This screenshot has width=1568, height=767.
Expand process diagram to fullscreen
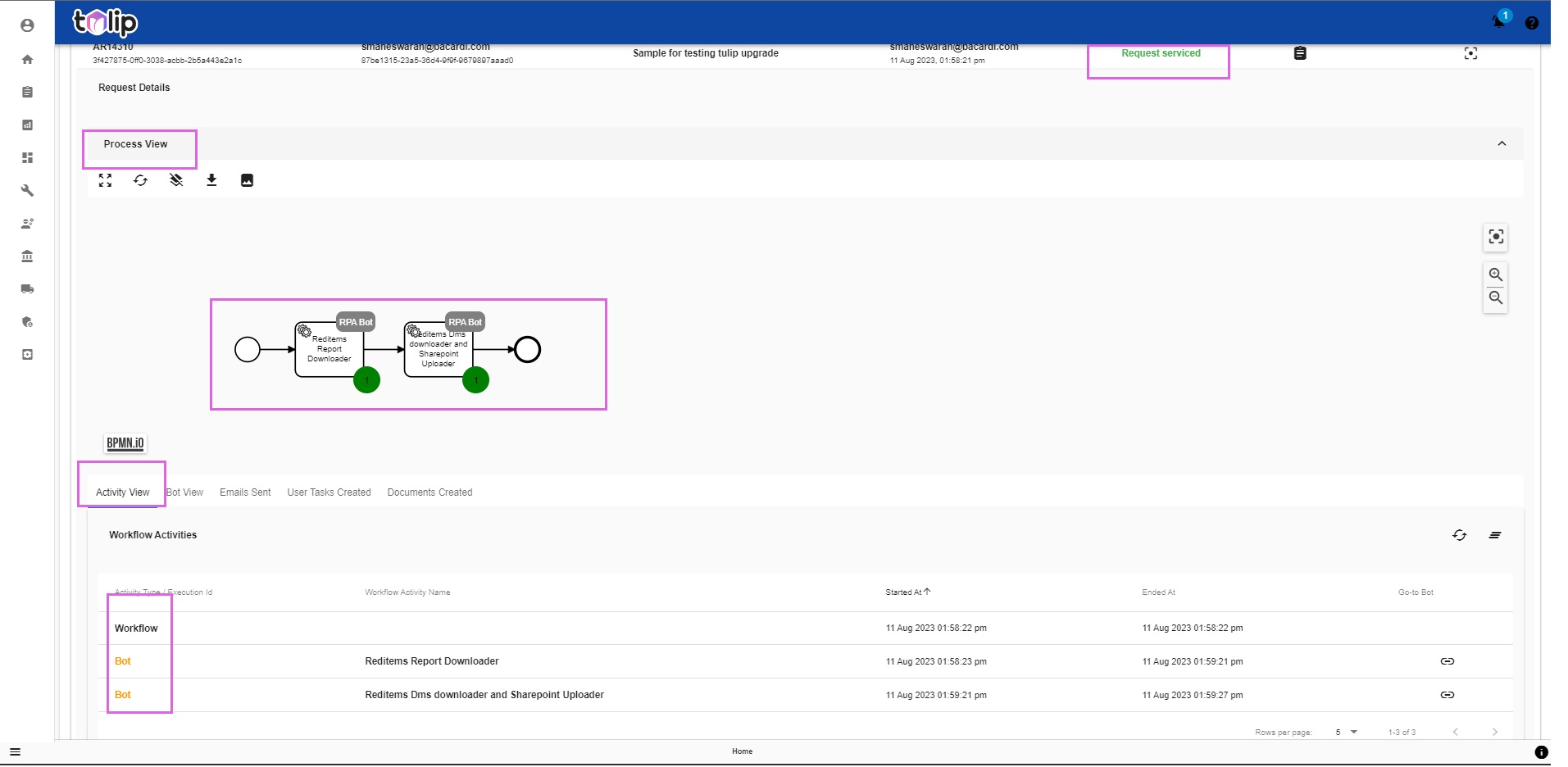(105, 180)
